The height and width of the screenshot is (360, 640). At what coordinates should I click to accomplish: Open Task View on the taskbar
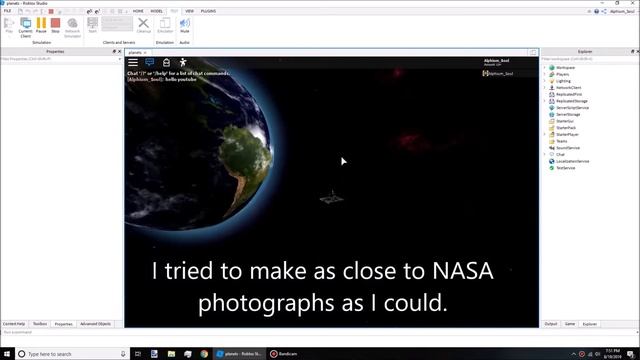(x=138, y=354)
